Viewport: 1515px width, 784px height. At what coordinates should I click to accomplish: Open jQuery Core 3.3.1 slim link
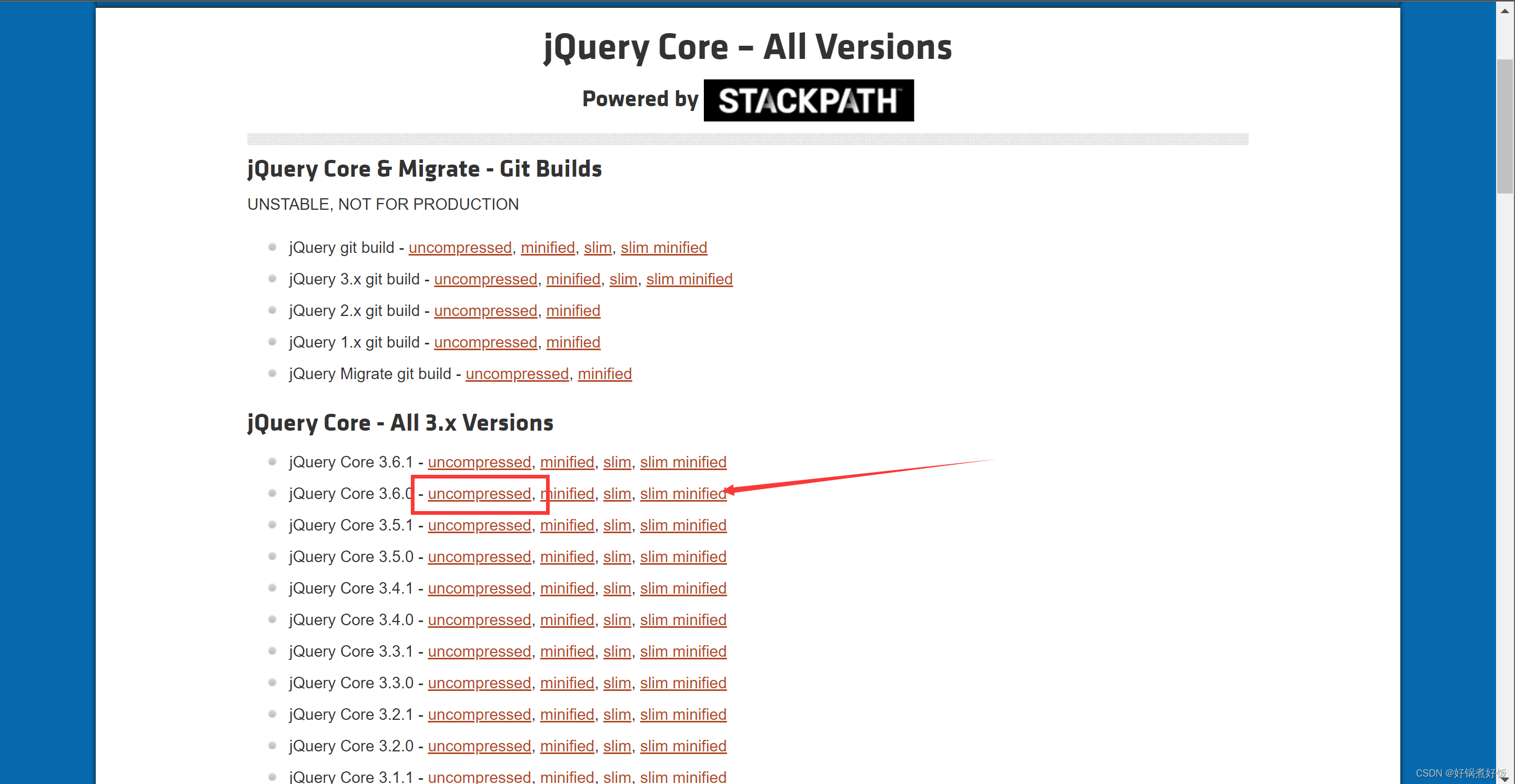point(617,651)
